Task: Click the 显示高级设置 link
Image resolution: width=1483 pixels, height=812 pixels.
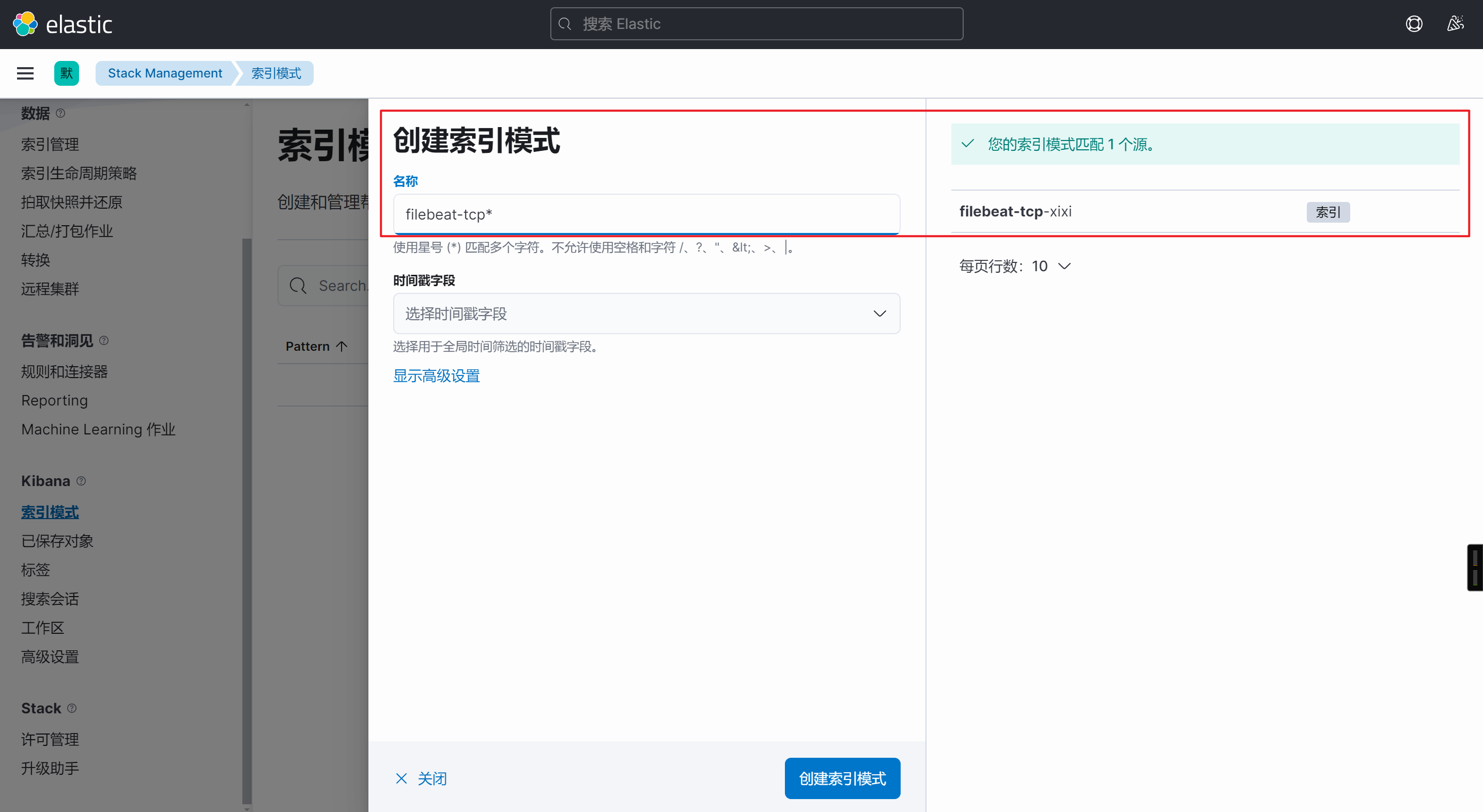Action: pos(436,377)
